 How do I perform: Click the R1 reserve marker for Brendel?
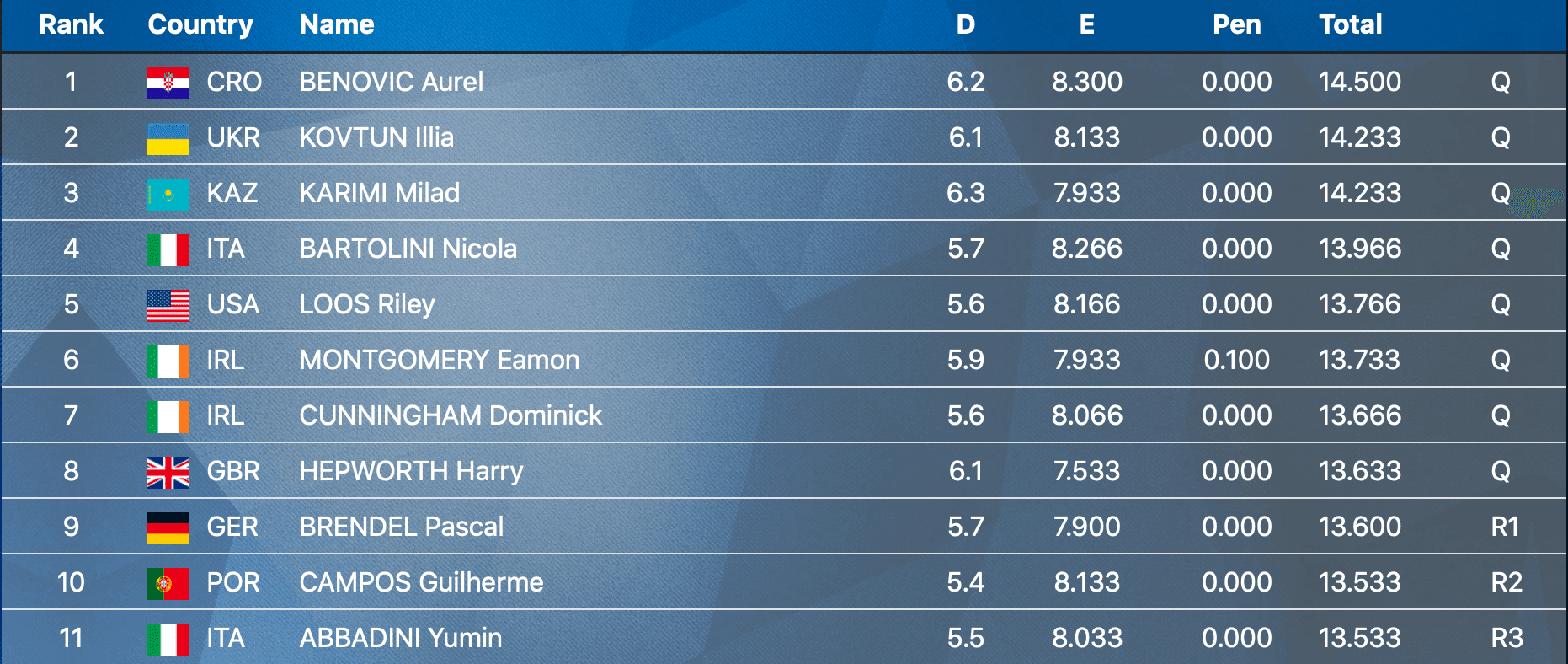tap(1504, 527)
